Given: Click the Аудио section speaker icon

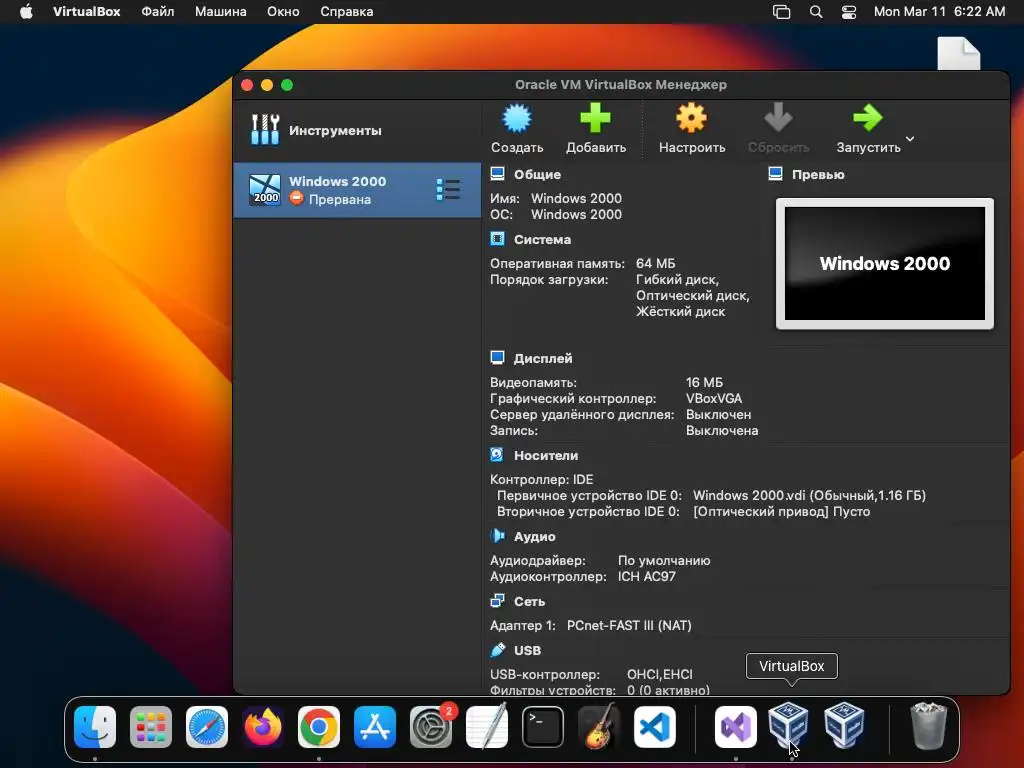Looking at the screenshot, I should (498, 536).
